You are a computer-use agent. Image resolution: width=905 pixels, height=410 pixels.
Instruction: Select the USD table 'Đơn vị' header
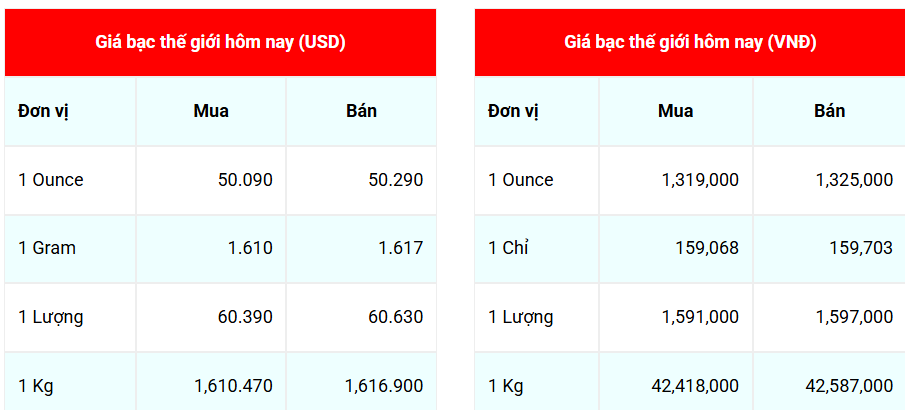pyautogui.click(x=43, y=111)
